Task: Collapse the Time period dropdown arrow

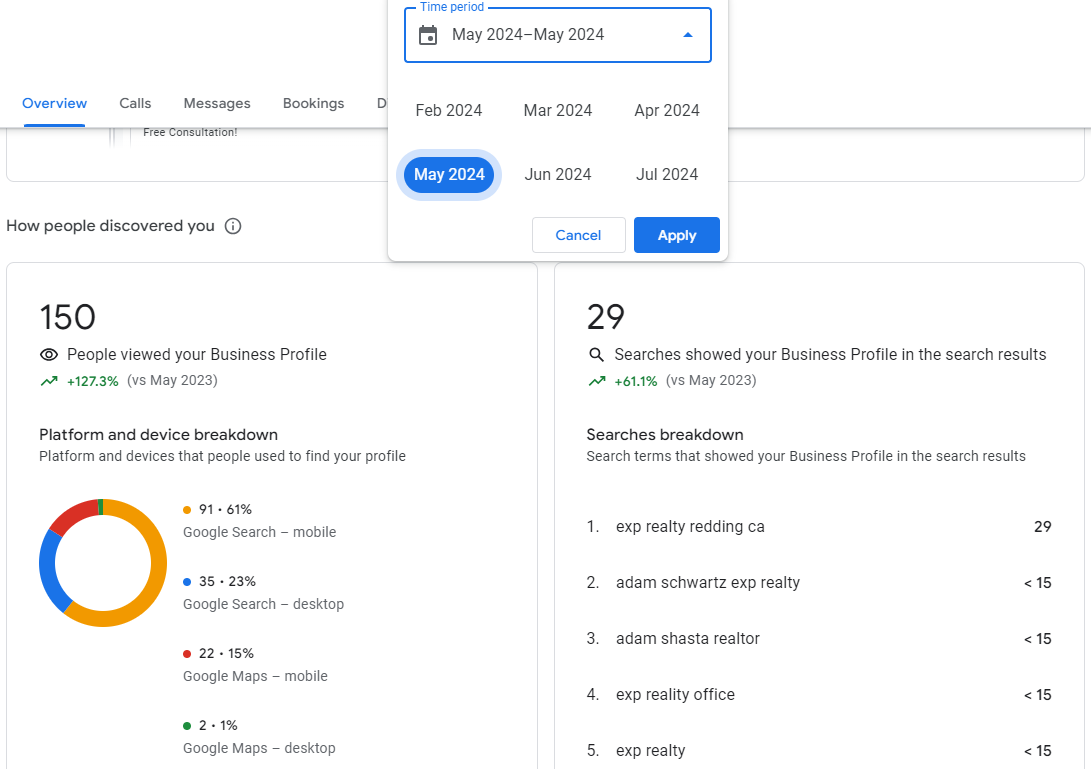Action: tap(687, 35)
